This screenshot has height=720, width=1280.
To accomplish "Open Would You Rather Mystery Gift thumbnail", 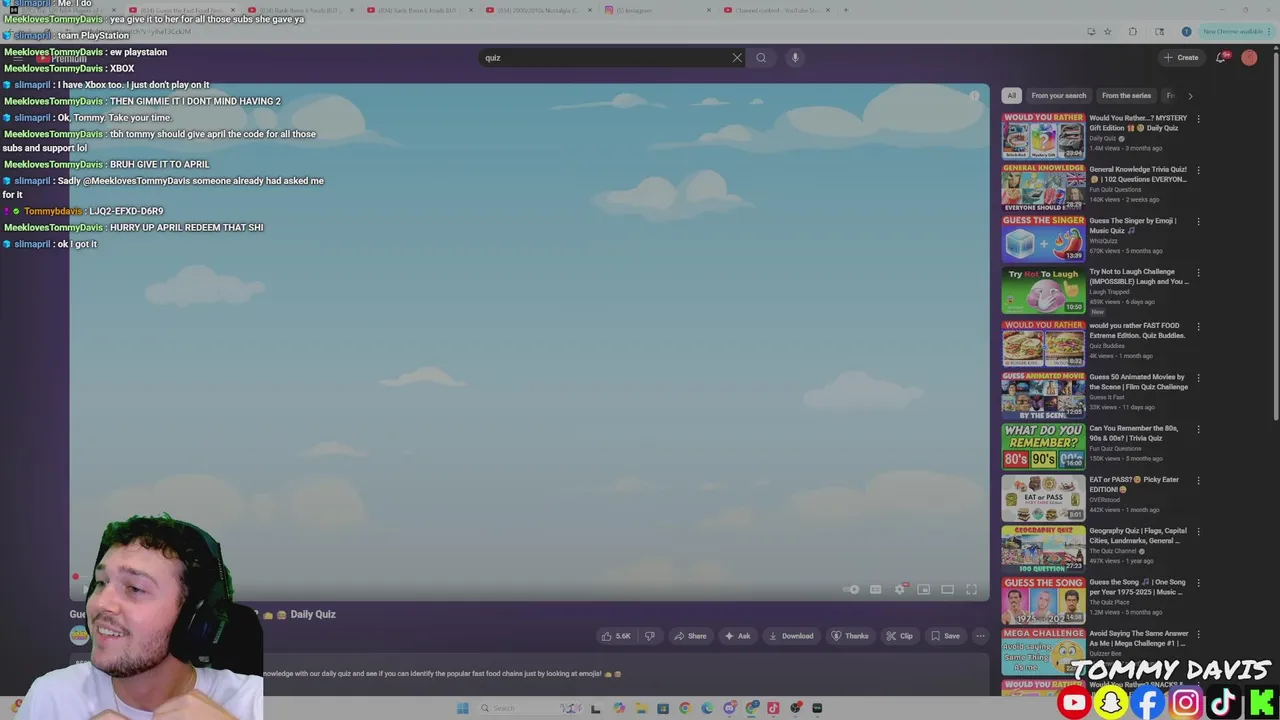I will [1043, 136].
